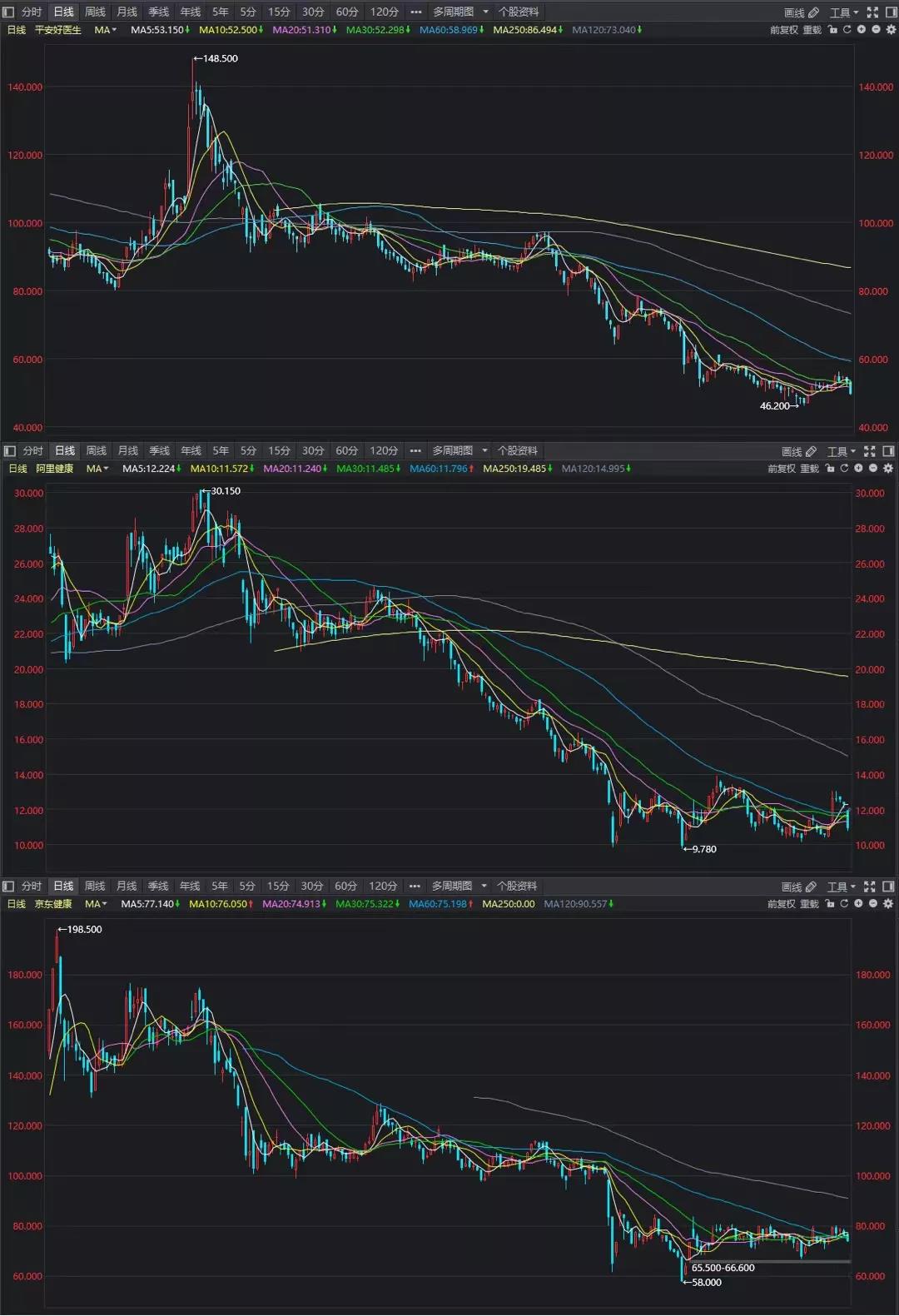Switch to 周线 weekly tab in top chart

tap(95, 12)
